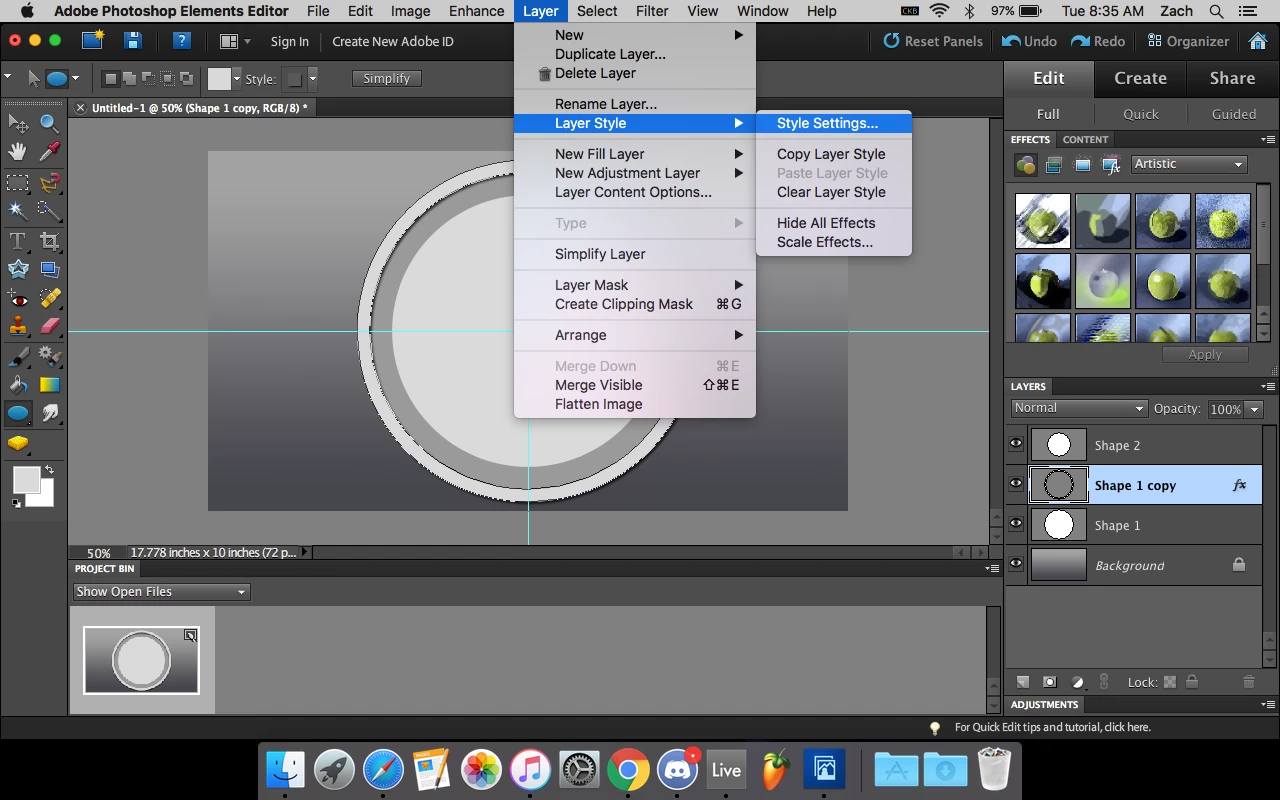Select the Rectangular Marquee tool

[x=18, y=183]
